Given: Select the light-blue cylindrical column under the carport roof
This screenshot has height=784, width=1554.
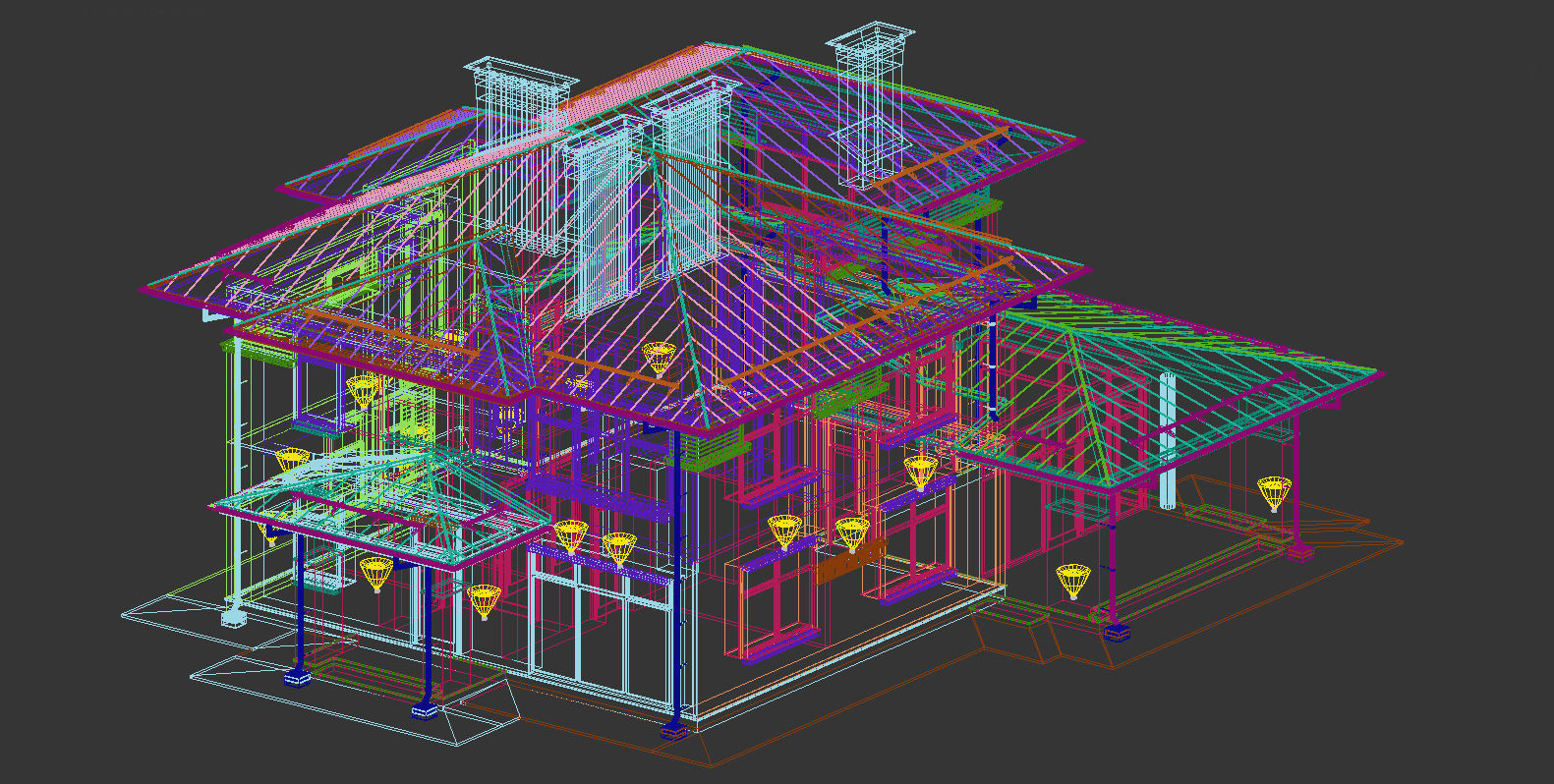Looking at the screenshot, I should tap(1168, 440).
